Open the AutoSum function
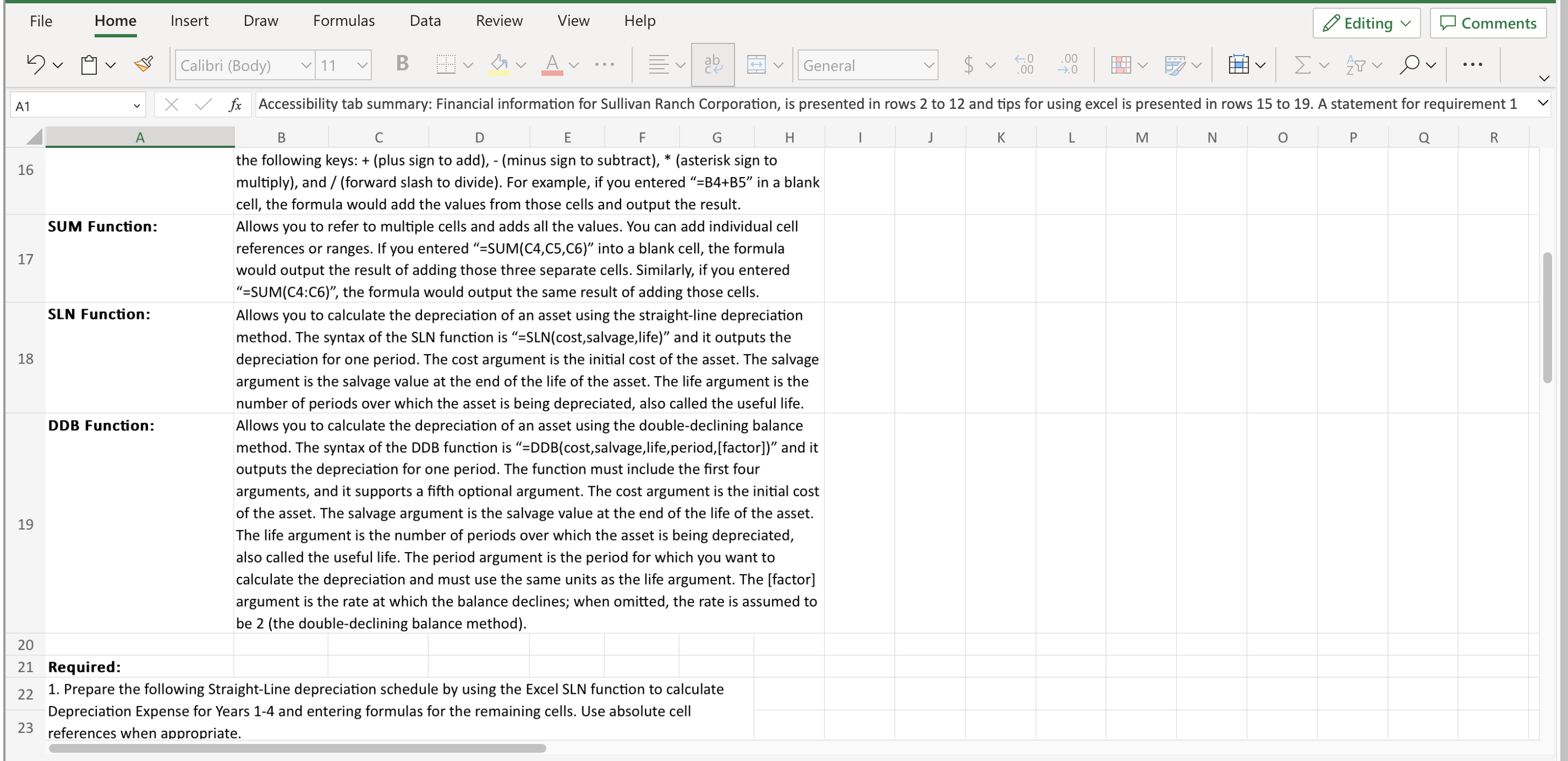The image size is (1568, 761). (x=1304, y=64)
